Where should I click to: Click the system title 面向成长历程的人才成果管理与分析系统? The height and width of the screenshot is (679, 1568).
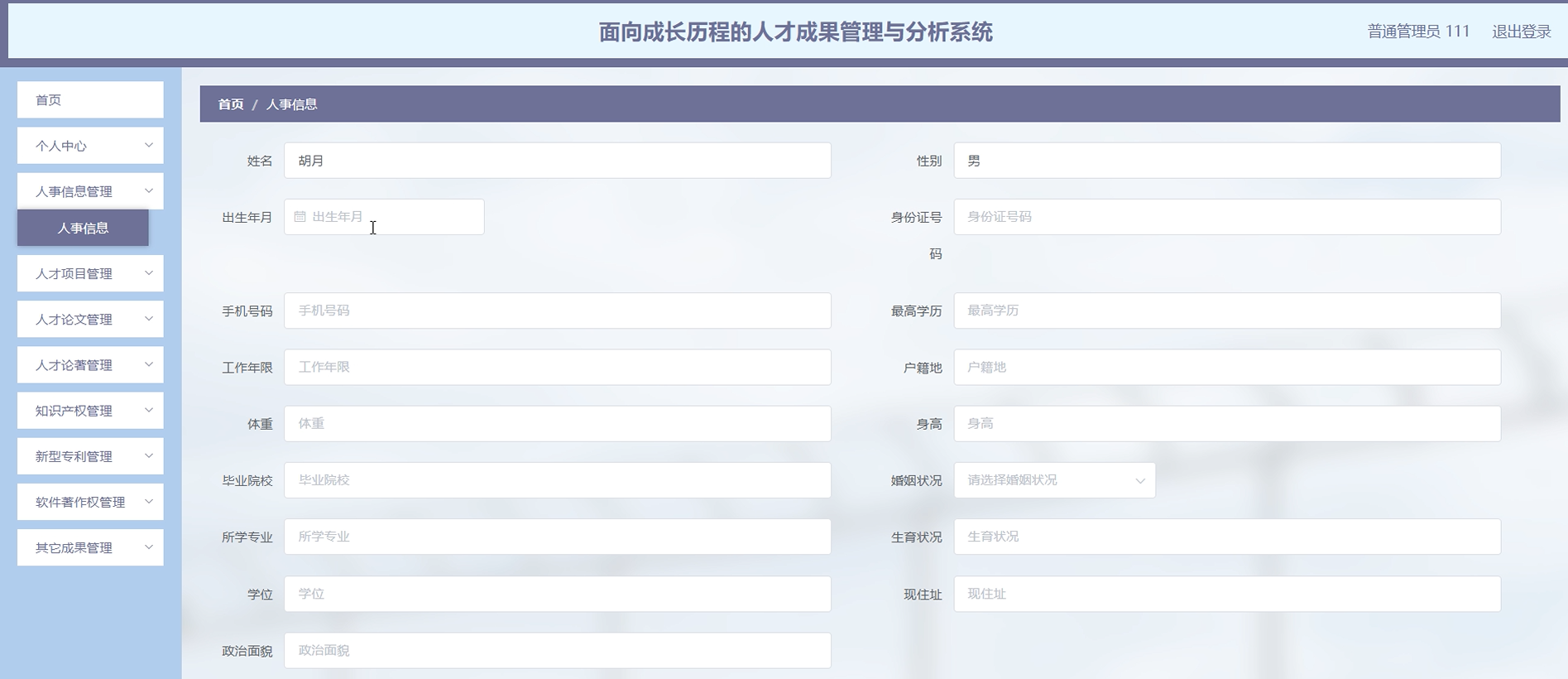[x=795, y=32]
